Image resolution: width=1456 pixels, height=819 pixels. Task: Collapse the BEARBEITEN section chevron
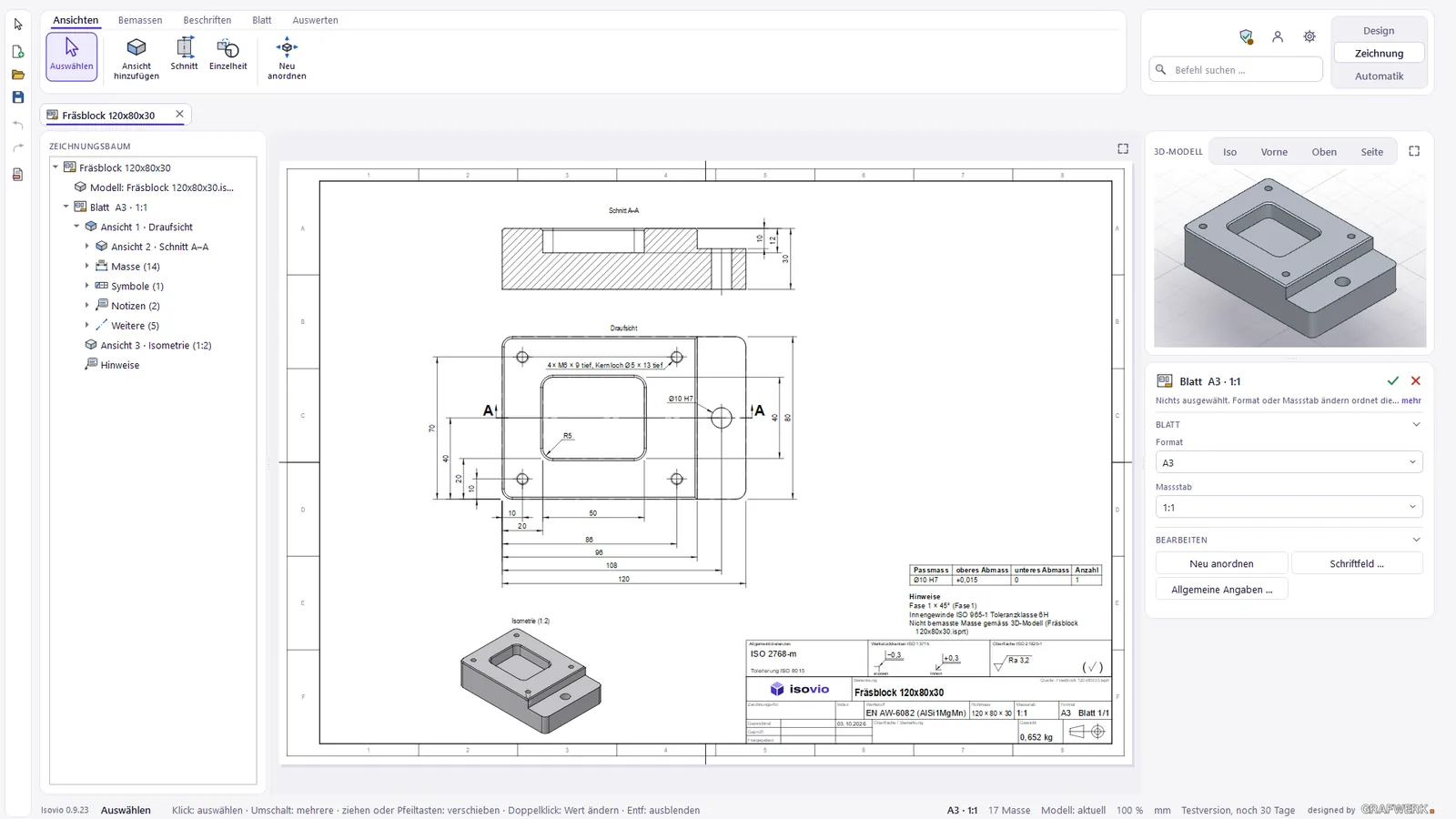(x=1416, y=540)
